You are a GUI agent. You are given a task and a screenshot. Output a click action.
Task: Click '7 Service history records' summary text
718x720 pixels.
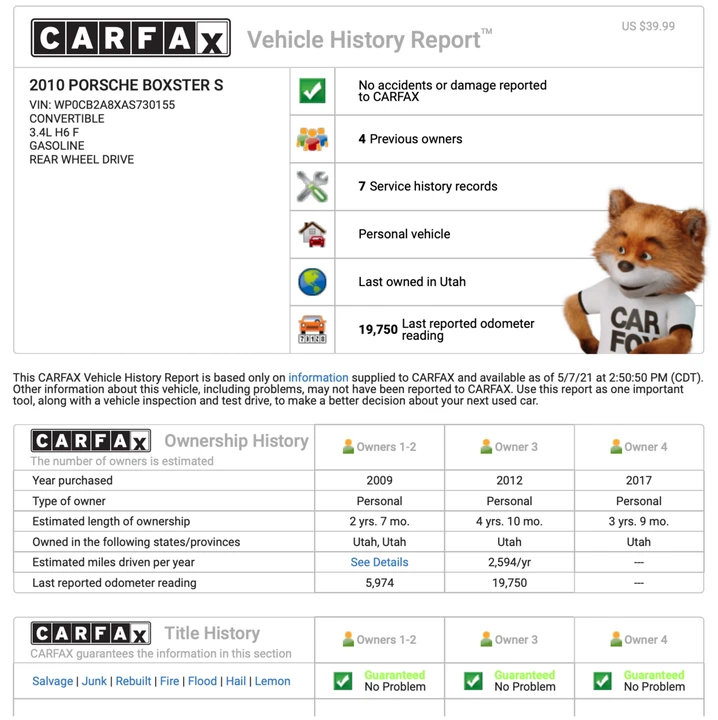[428, 186]
